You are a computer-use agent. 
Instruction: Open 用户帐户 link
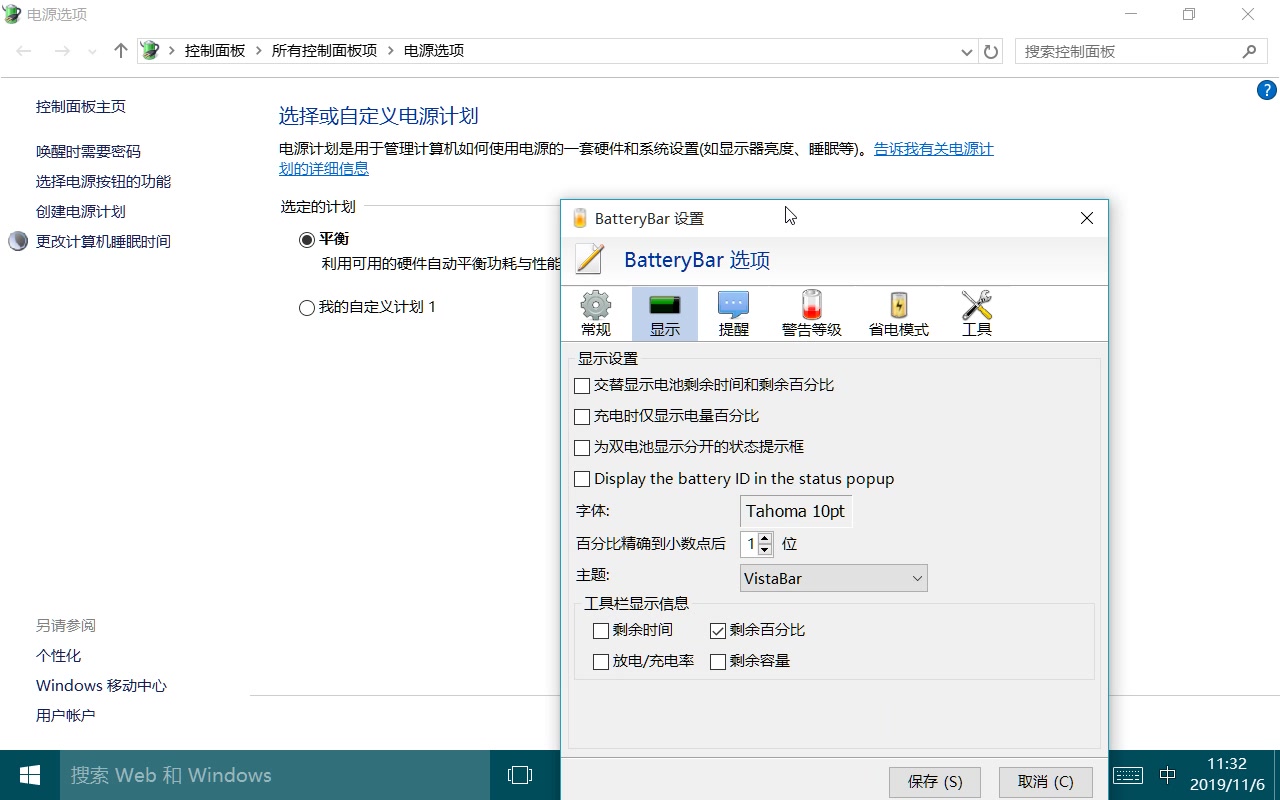pos(66,716)
